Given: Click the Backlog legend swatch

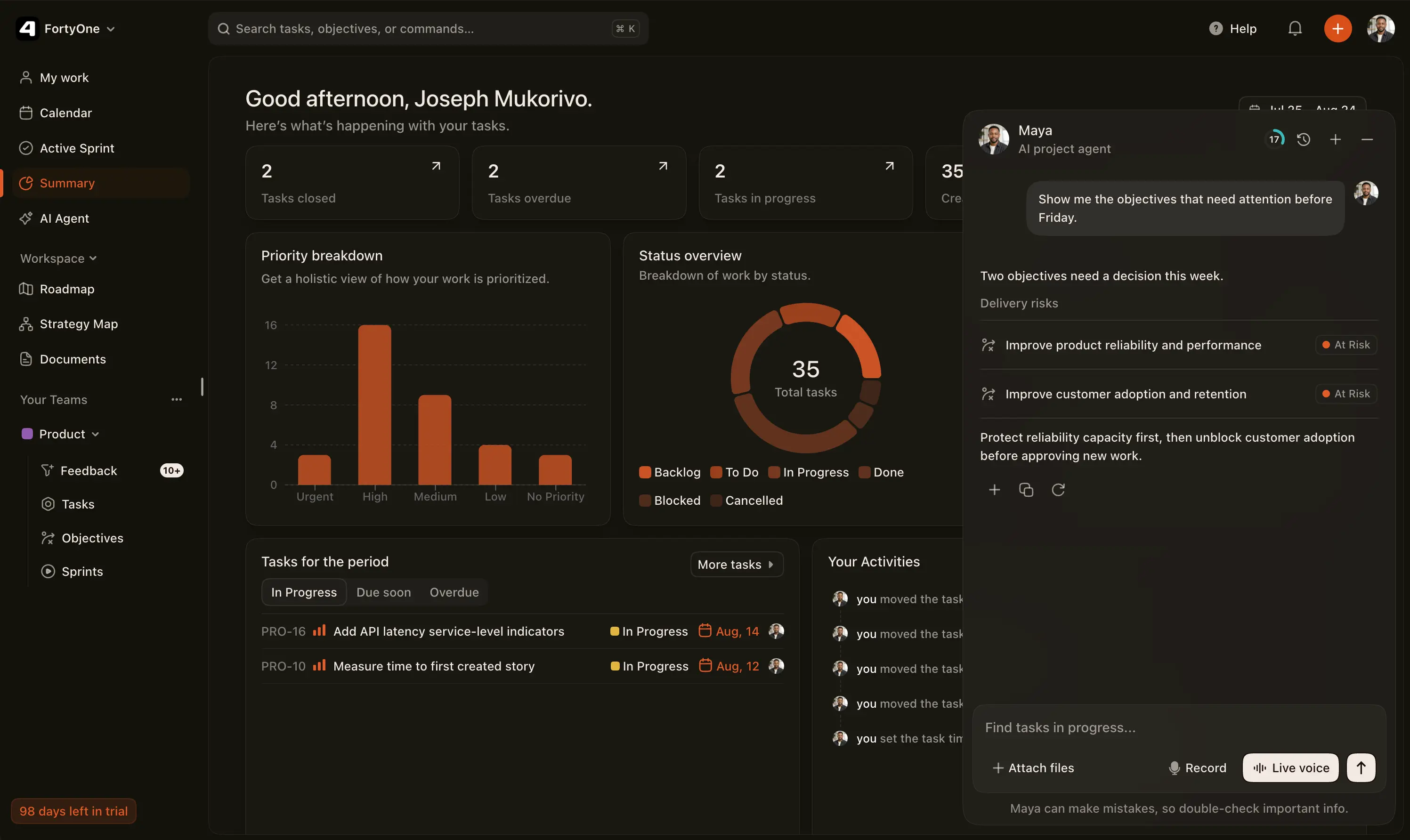Looking at the screenshot, I should (645, 472).
